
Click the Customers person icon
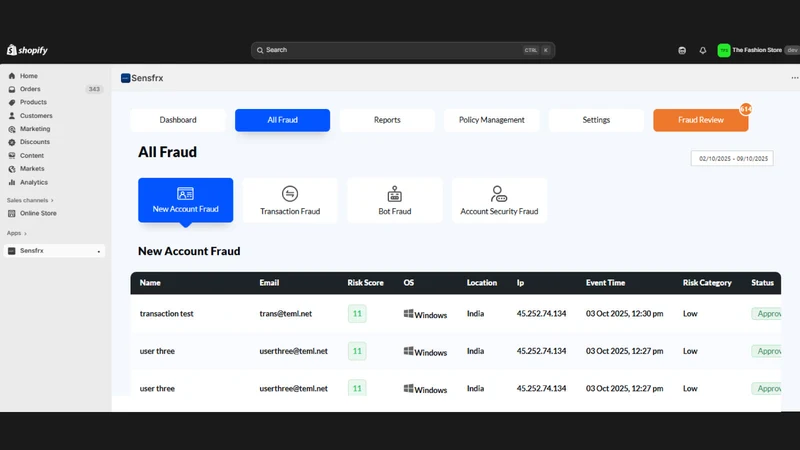coord(12,116)
